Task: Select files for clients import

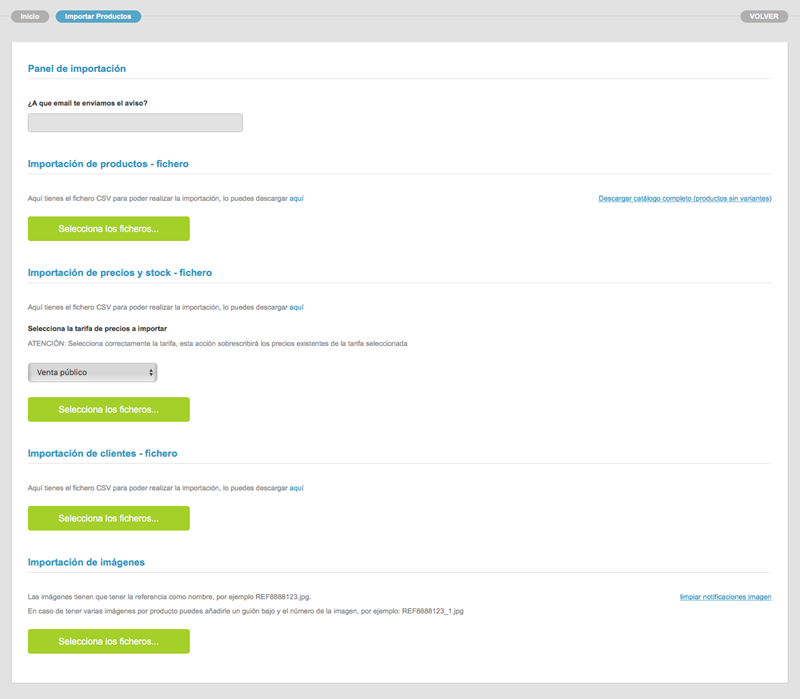Action: (x=108, y=518)
